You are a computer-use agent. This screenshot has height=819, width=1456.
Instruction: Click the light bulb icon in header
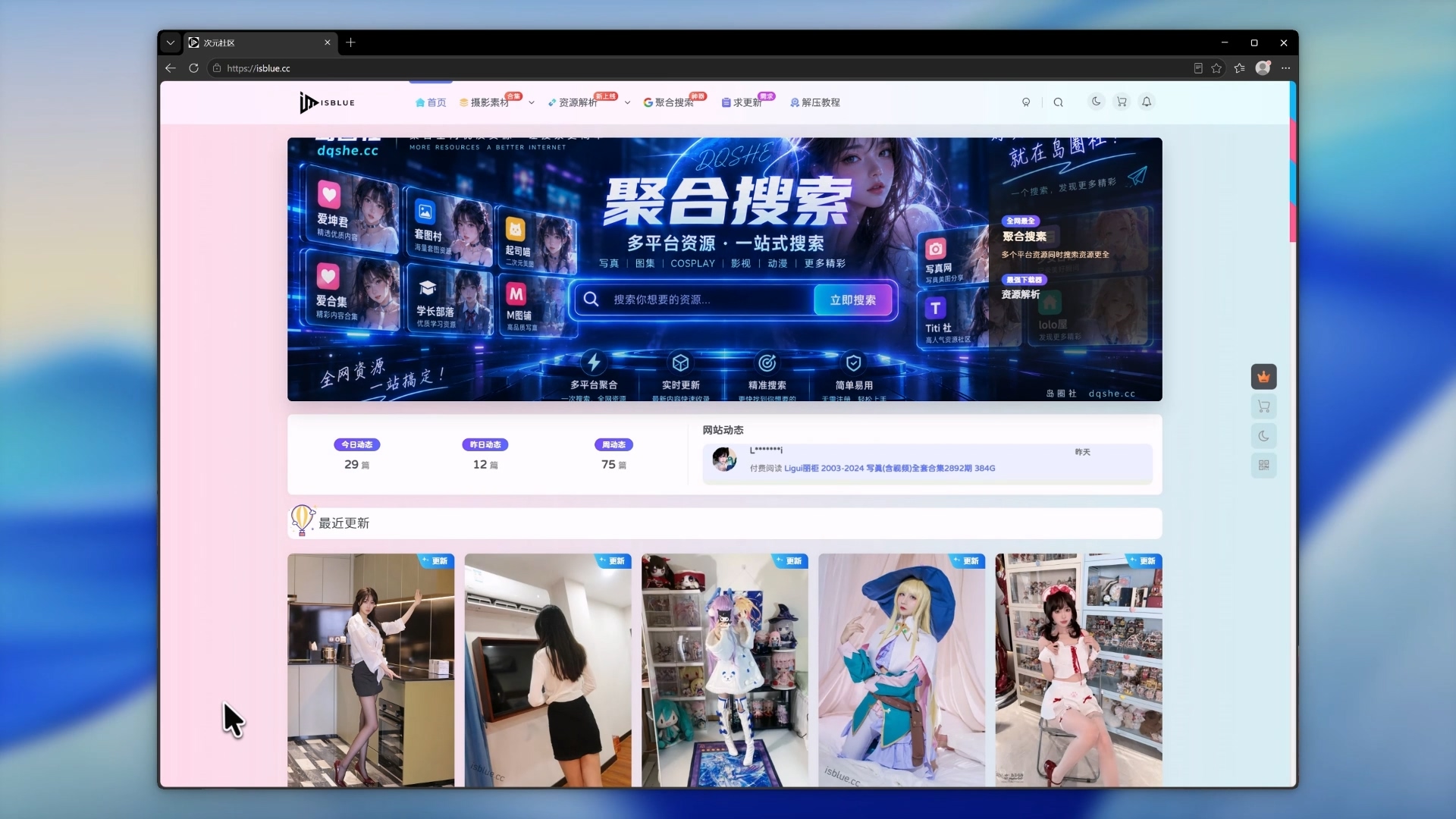pos(1026,102)
